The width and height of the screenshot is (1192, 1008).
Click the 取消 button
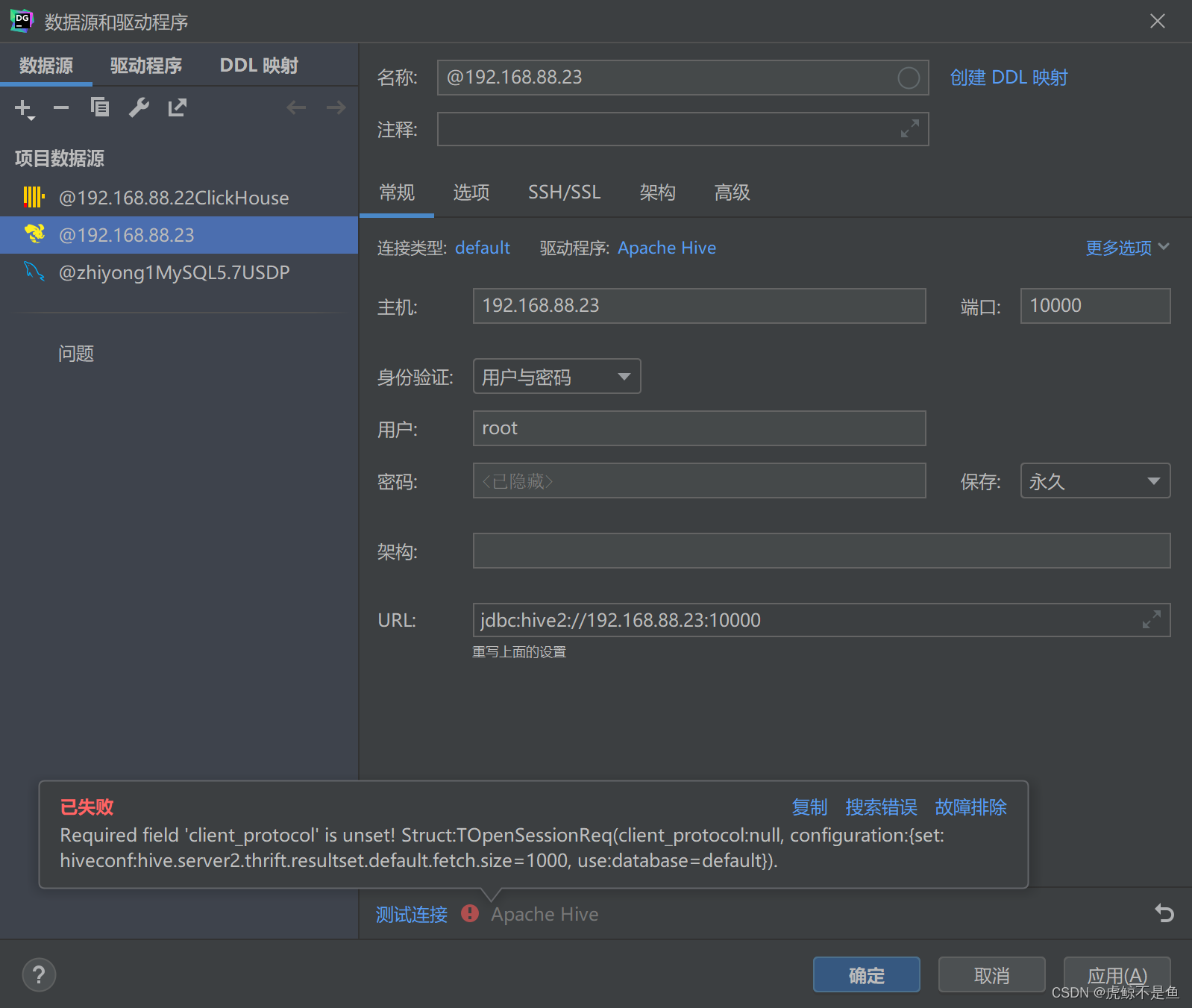tap(991, 974)
